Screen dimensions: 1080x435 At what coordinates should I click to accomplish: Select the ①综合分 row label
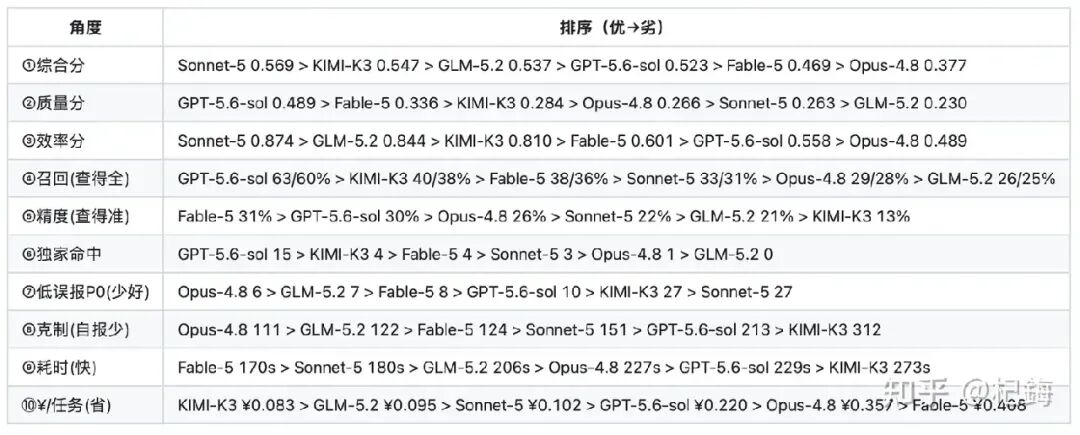[54, 65]
